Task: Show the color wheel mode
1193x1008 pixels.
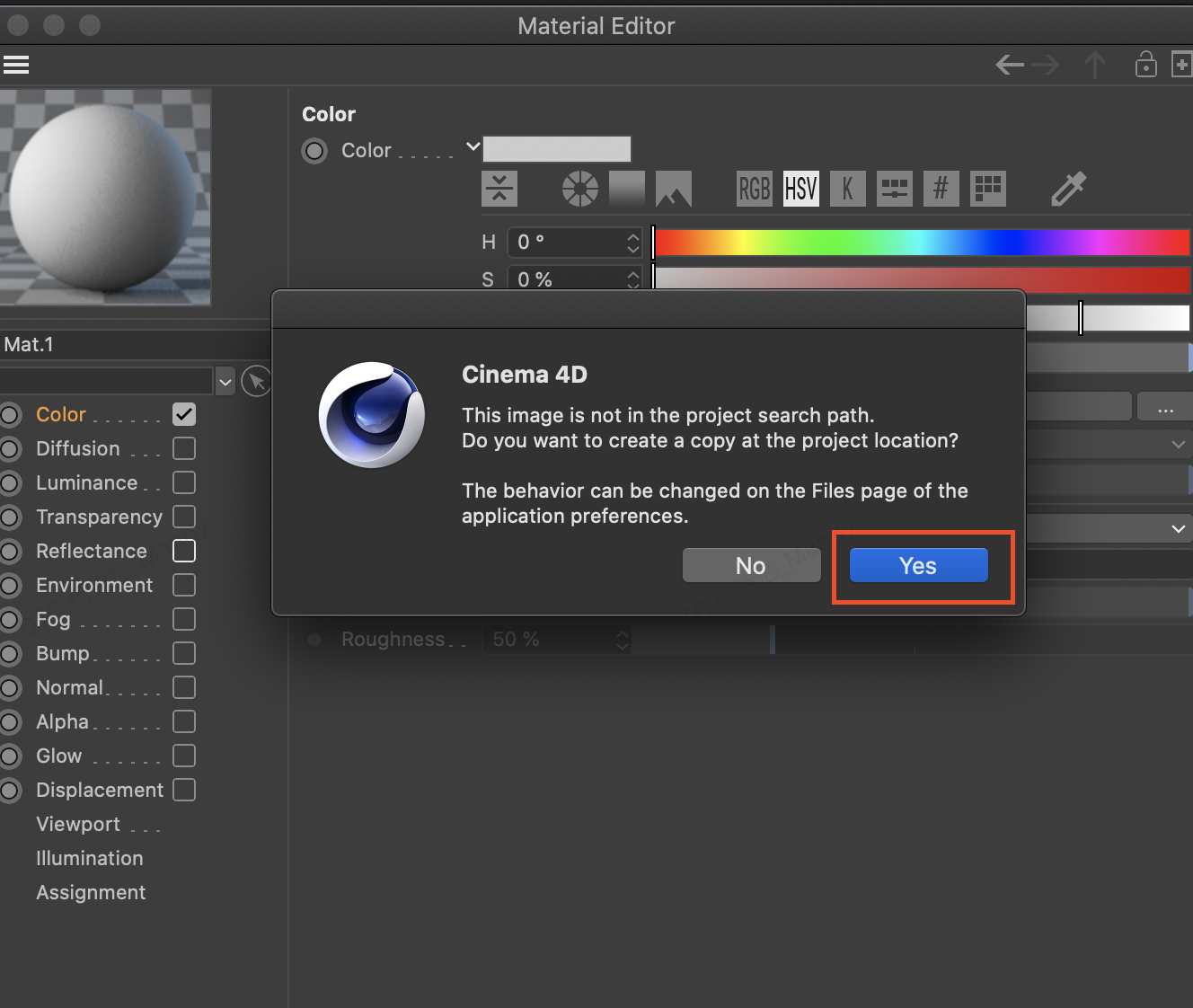Action: pos(580,189)
